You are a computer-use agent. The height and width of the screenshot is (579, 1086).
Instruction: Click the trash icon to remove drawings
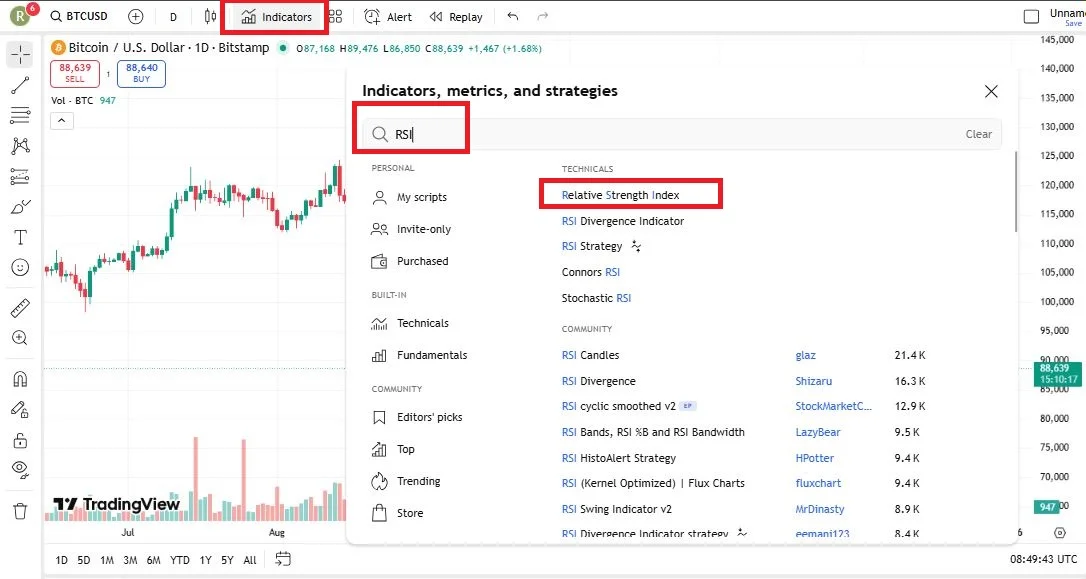pyautogui.click(x=20, y=511)
